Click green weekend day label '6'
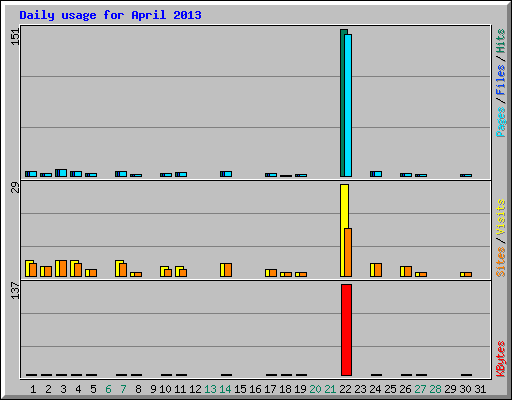 (108, 389)
